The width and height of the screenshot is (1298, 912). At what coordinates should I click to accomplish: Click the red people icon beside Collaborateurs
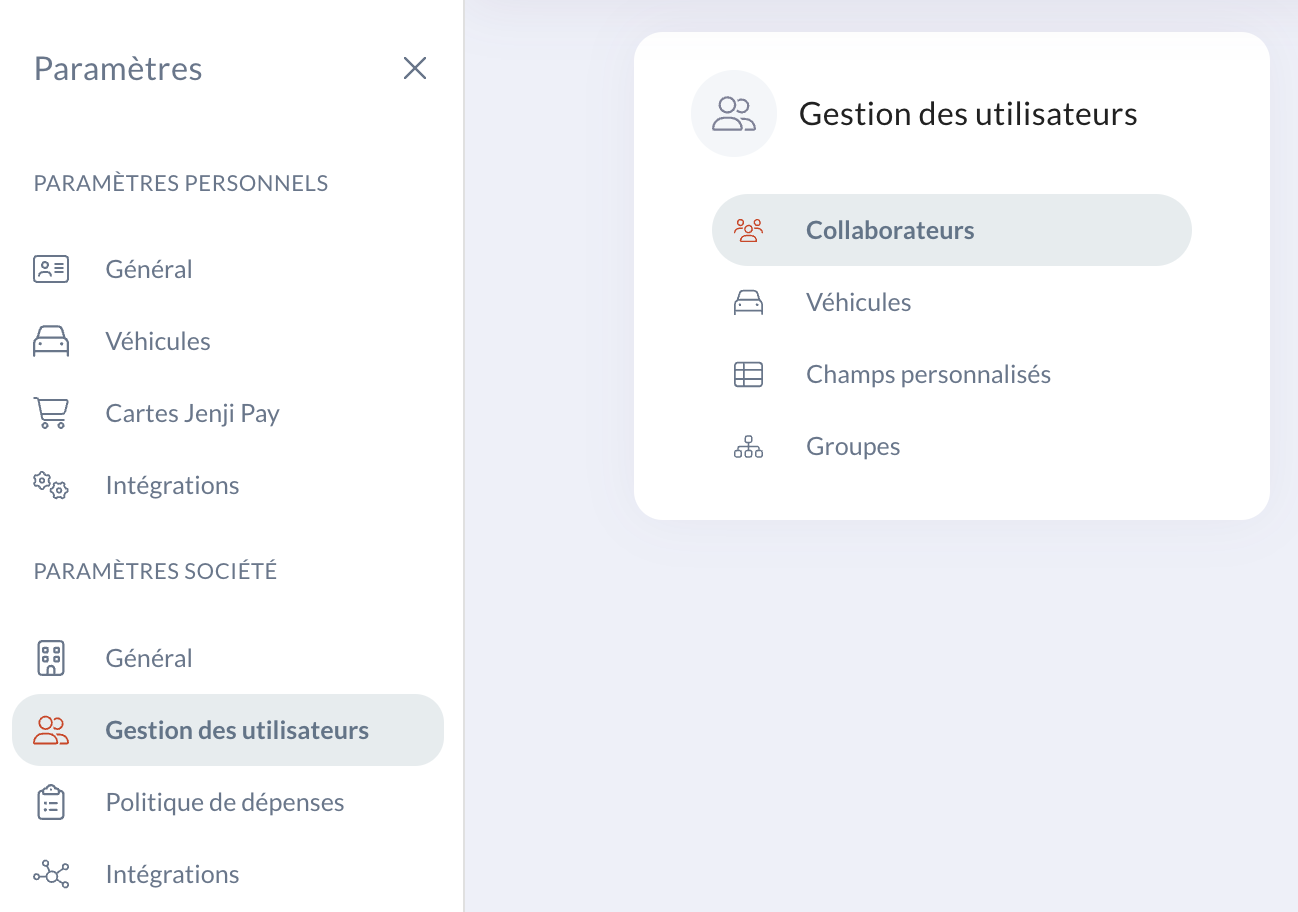[x=748, y=230]
